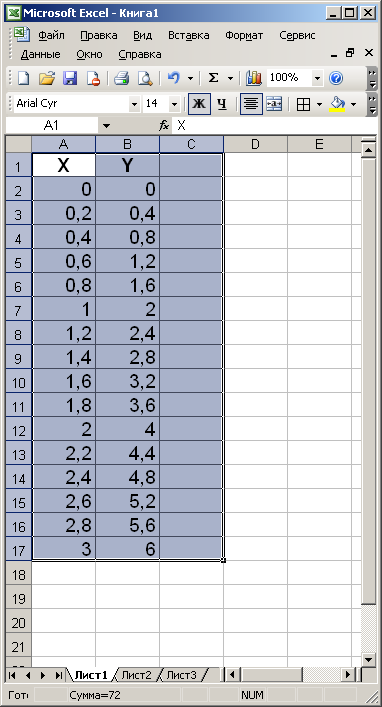The width and height of the screenshot is (382, 707).
Task: Apply fill color with the paint bucket icon
Action: click(337, 104)
